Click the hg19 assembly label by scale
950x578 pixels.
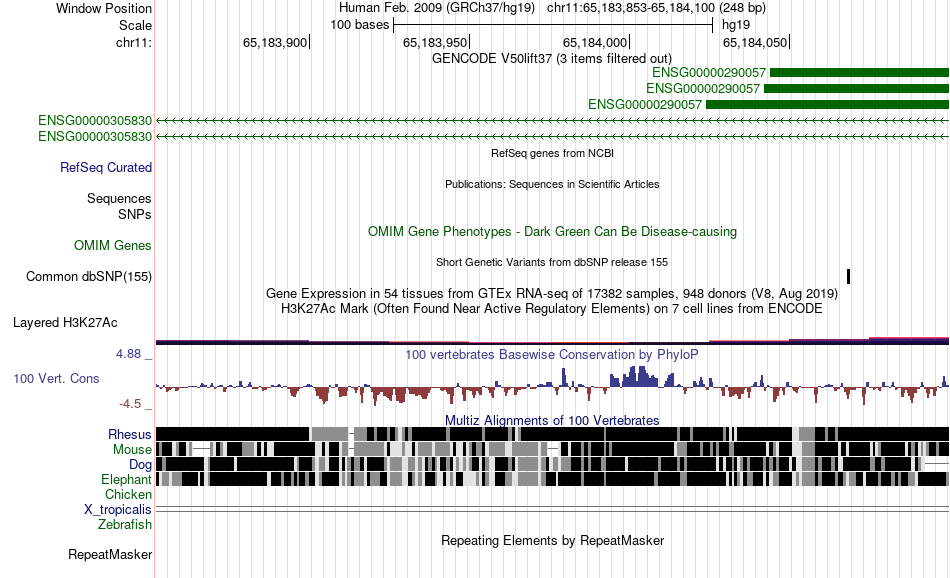(x=736, y=25)
